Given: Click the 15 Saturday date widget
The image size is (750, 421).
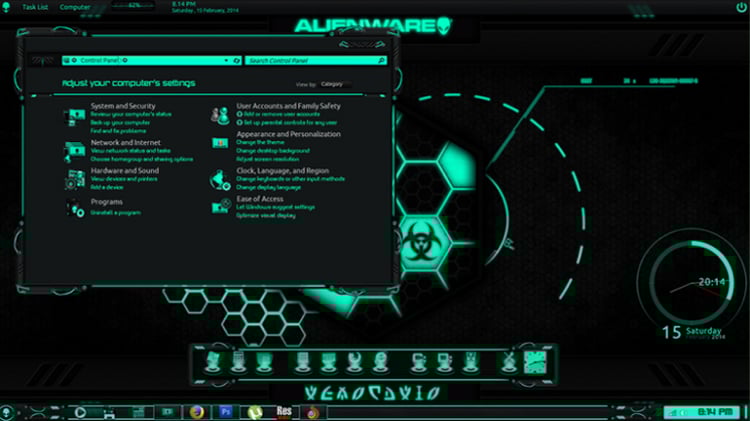Looking at the screenshot, I should tap(693, 332).
